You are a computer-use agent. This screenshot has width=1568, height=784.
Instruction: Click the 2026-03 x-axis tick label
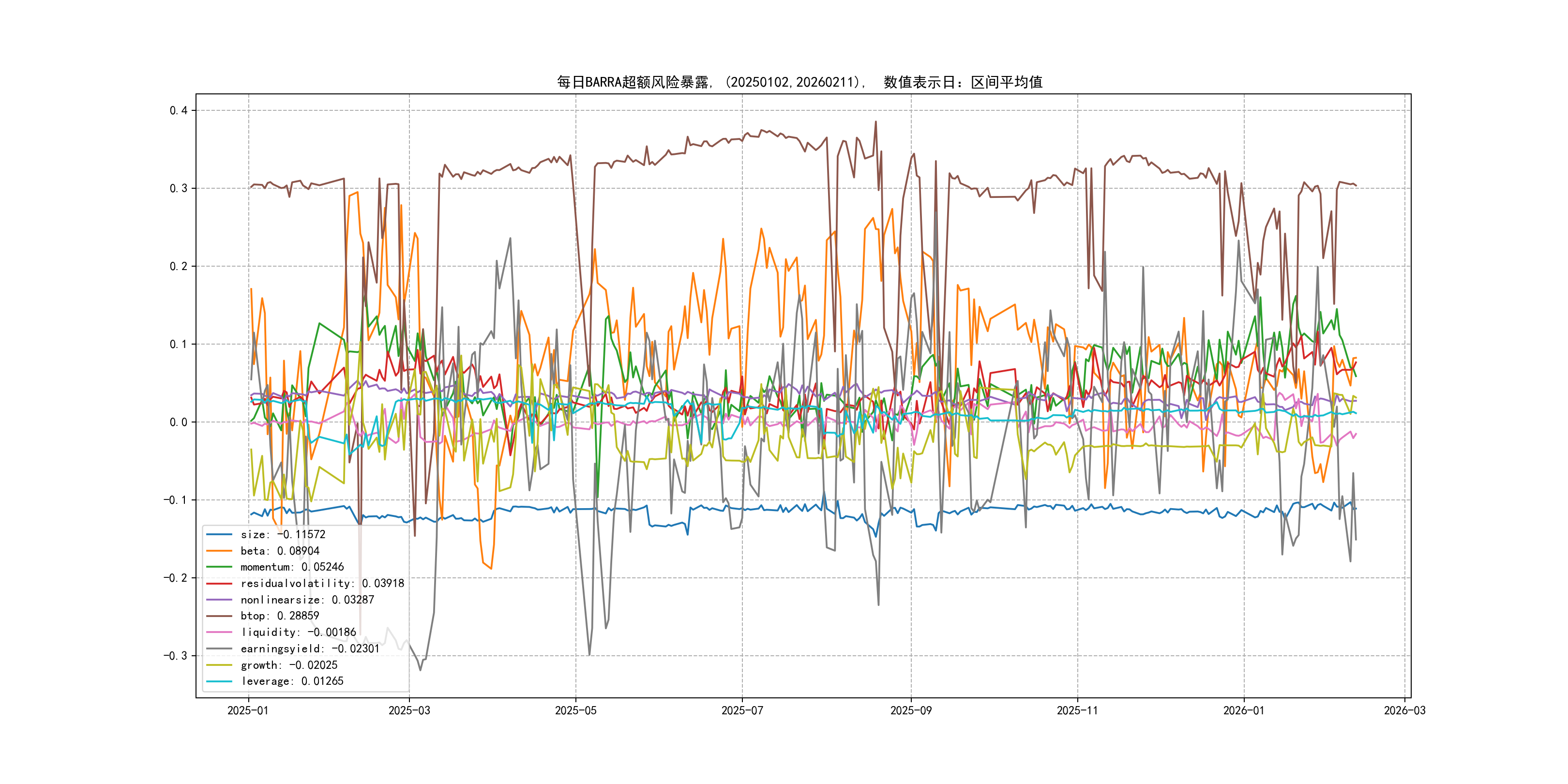[x=1404, y=710]
